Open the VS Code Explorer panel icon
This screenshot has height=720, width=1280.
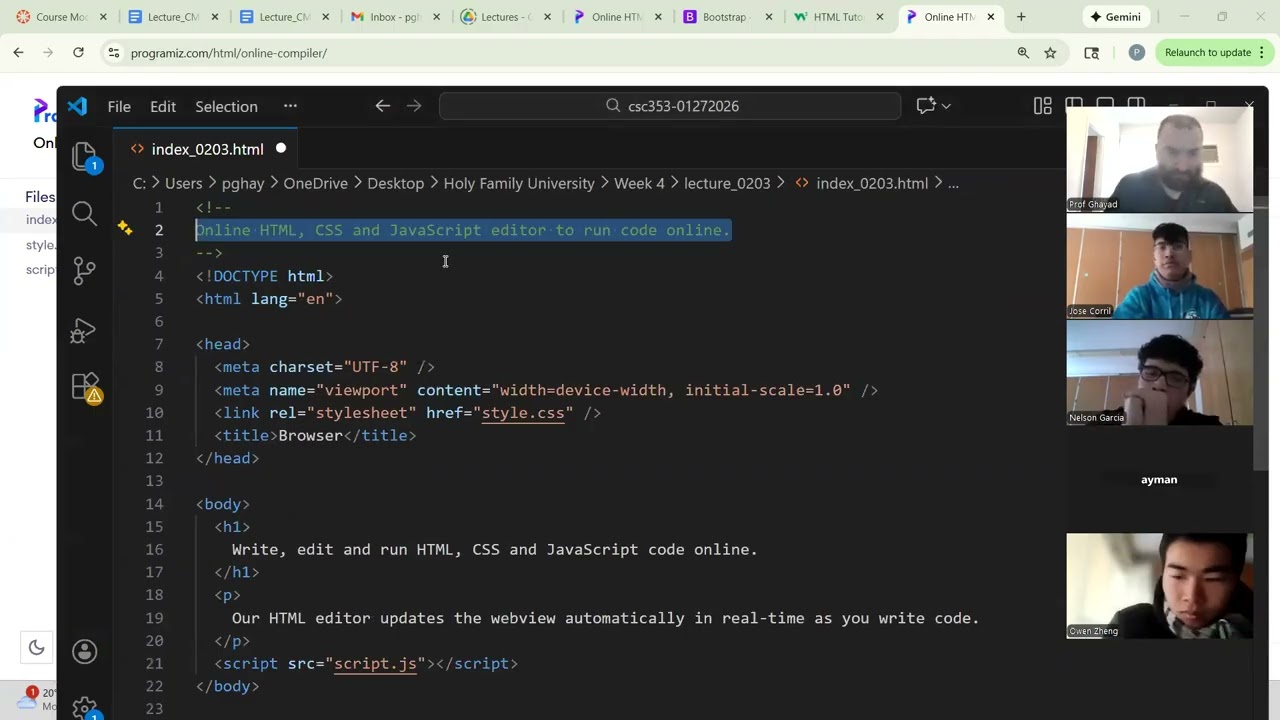(x=85, y=156)
